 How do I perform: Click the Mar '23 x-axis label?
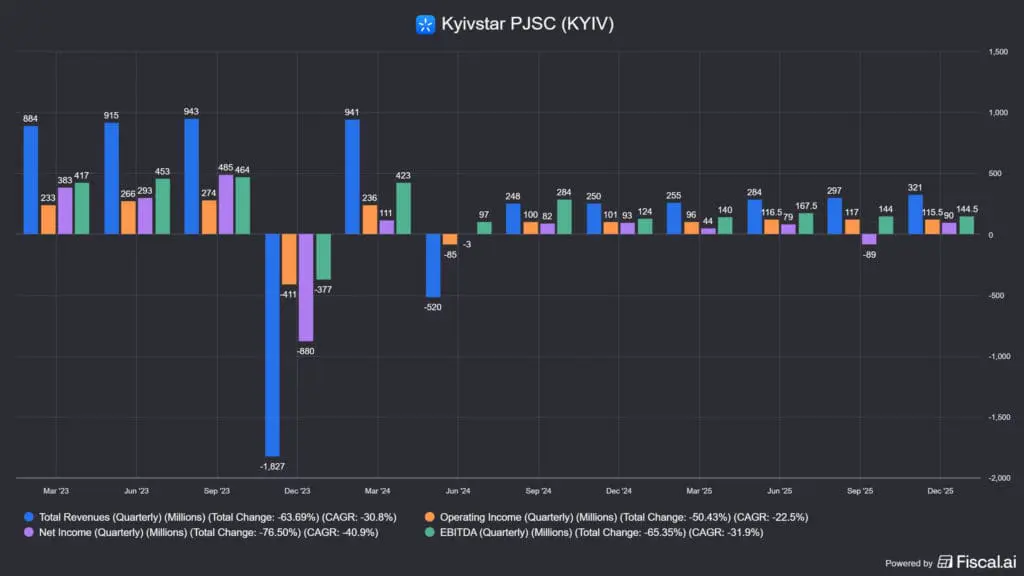tap(56, 491)
